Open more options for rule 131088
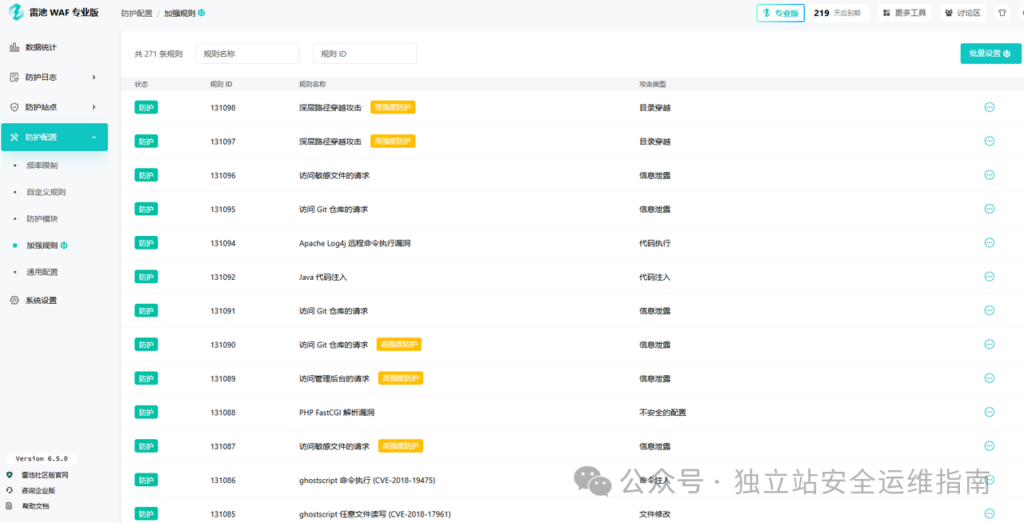Viewport: 1024px width, 523px height. pos(989,412)
